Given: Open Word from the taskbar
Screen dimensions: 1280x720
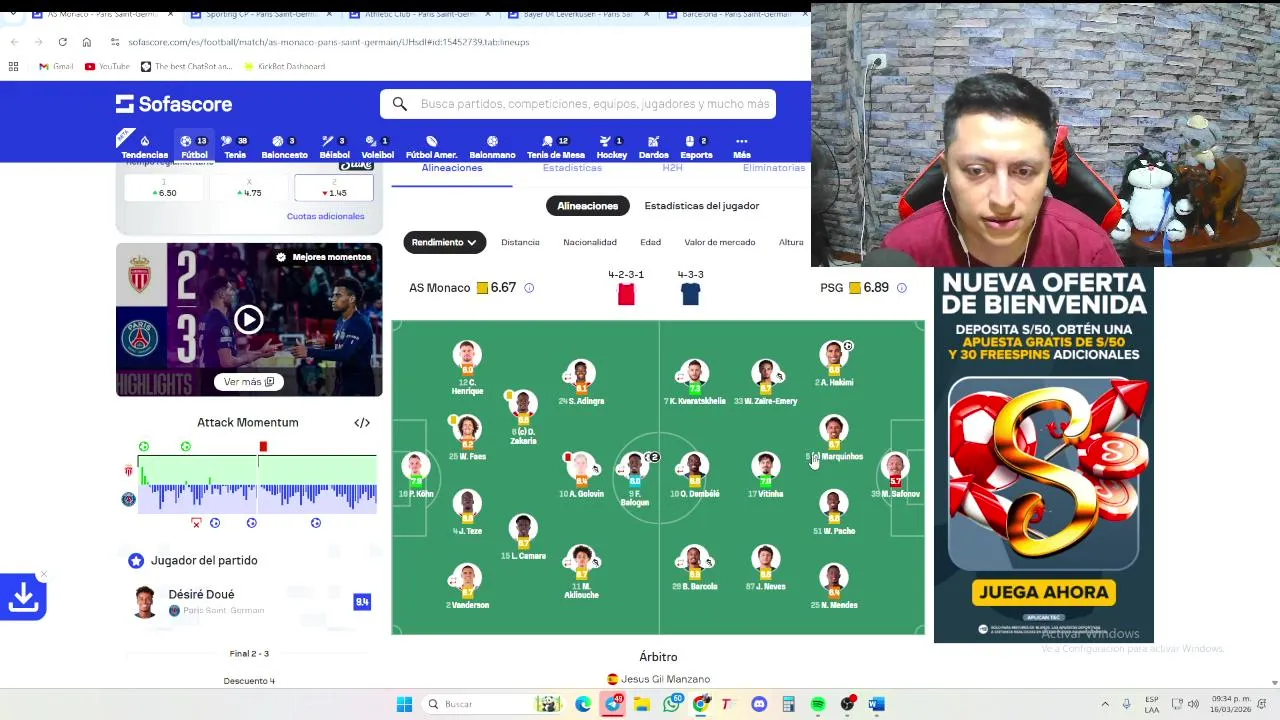Looking at the screenshot, I should 876,704.
